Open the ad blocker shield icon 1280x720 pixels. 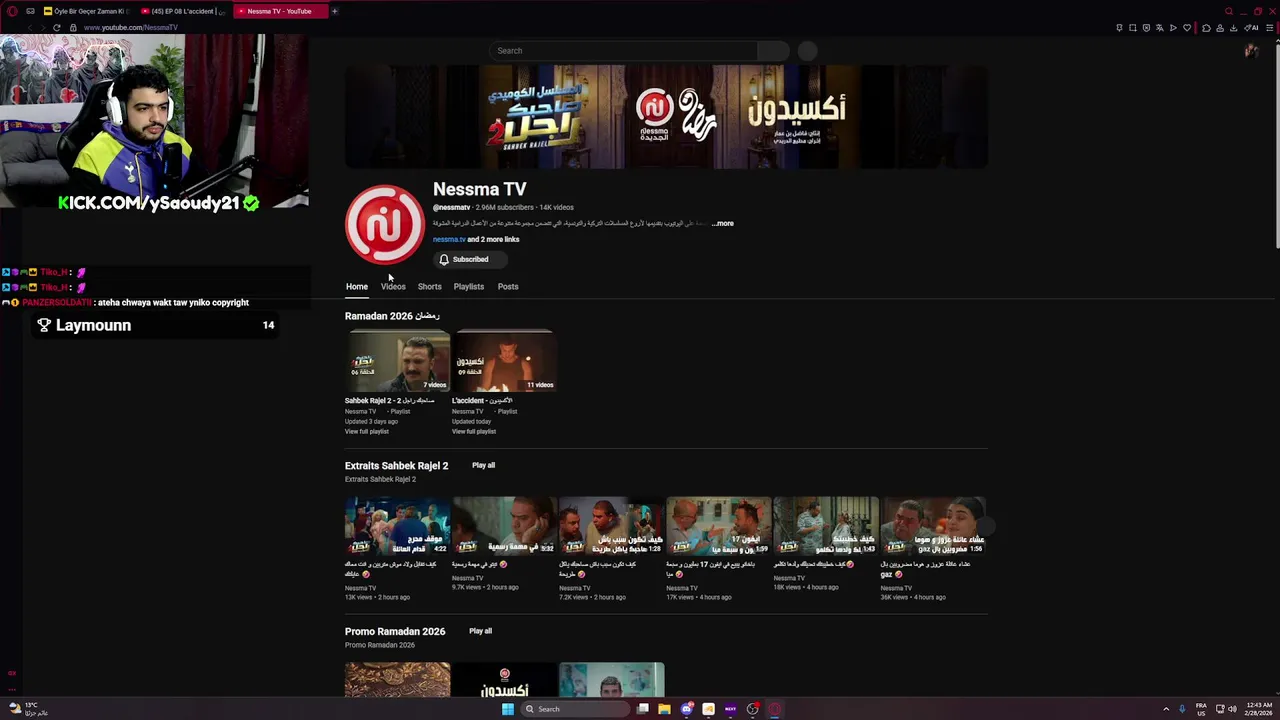[x=1146, y=28]
